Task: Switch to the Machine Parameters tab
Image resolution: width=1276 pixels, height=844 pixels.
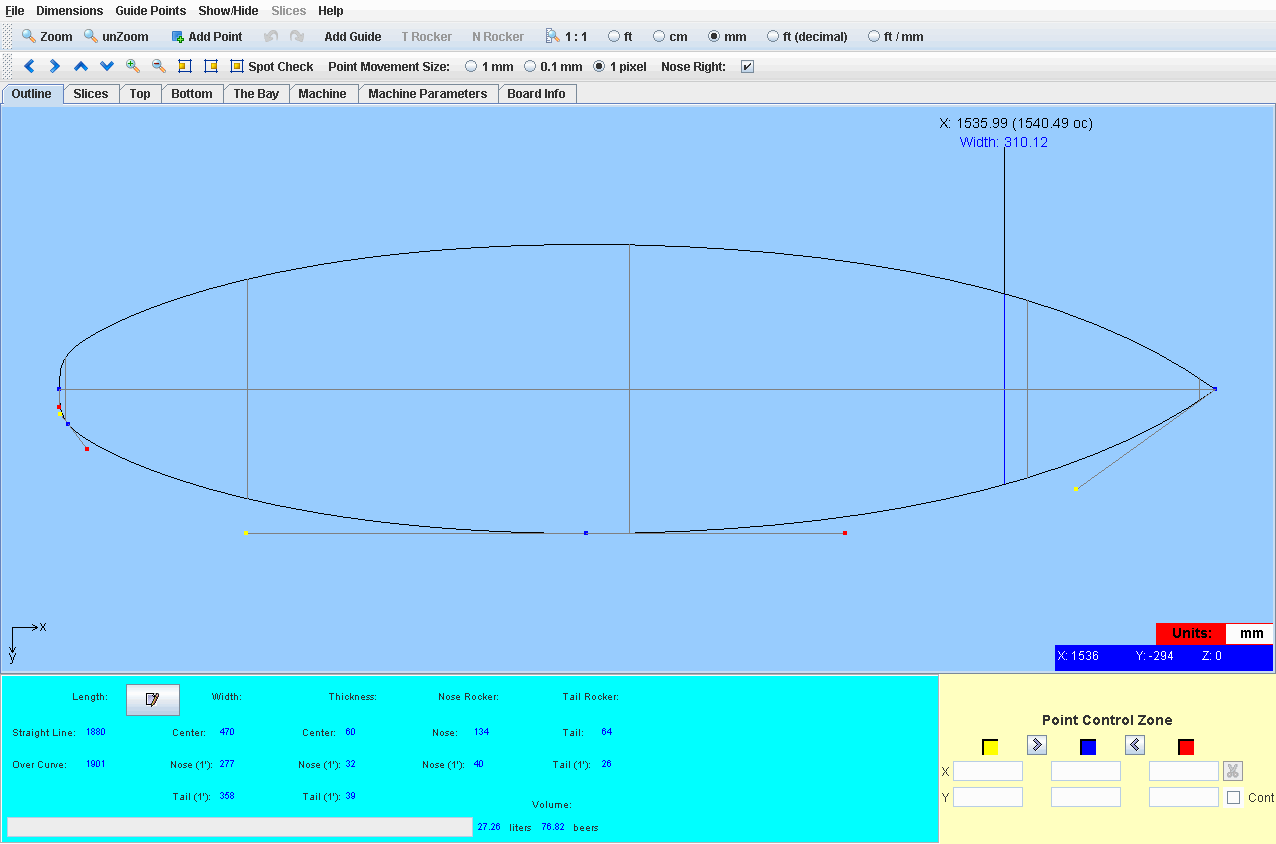Action: tap(427, 94)
